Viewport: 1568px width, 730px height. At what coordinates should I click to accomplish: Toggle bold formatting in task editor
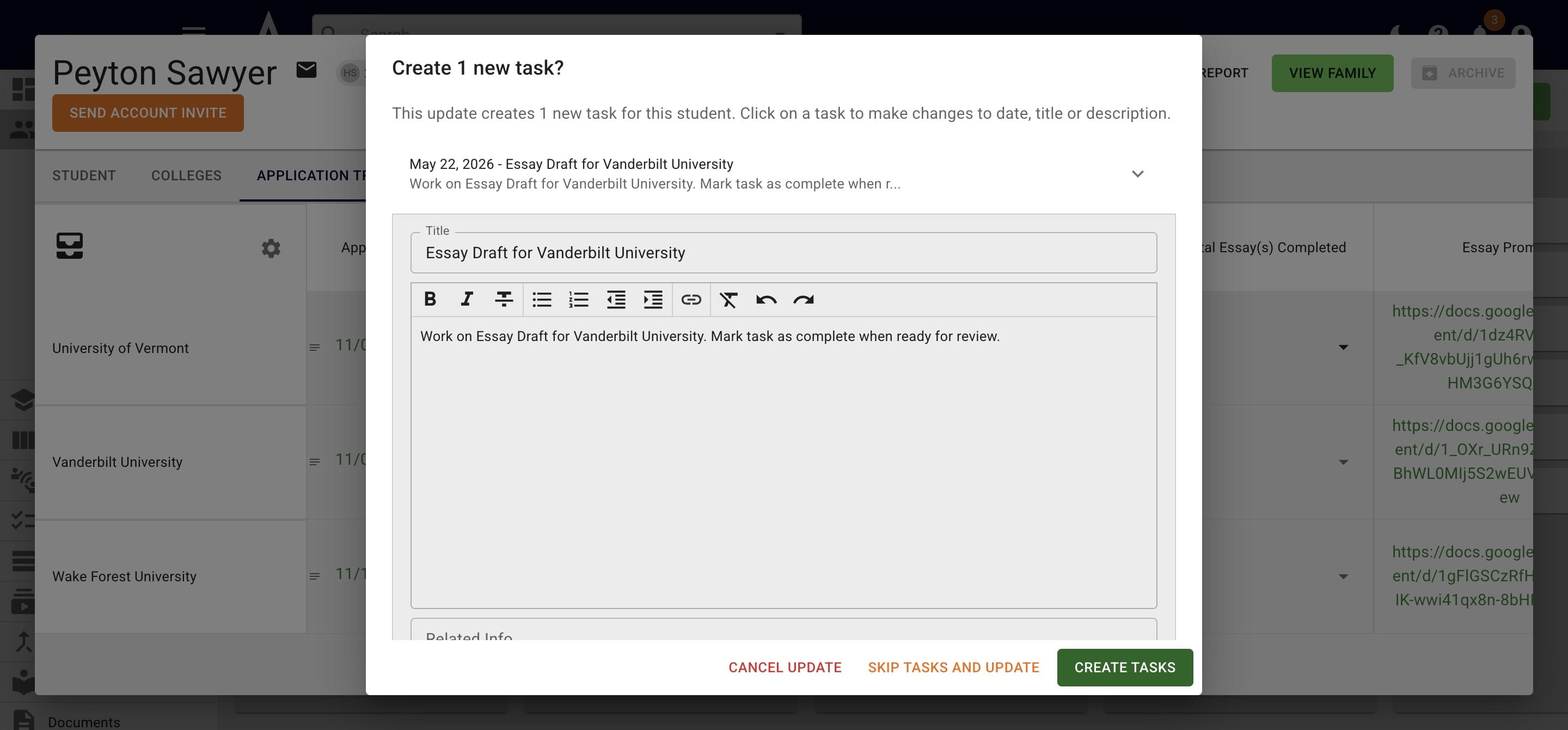click(x=430, y=299)
